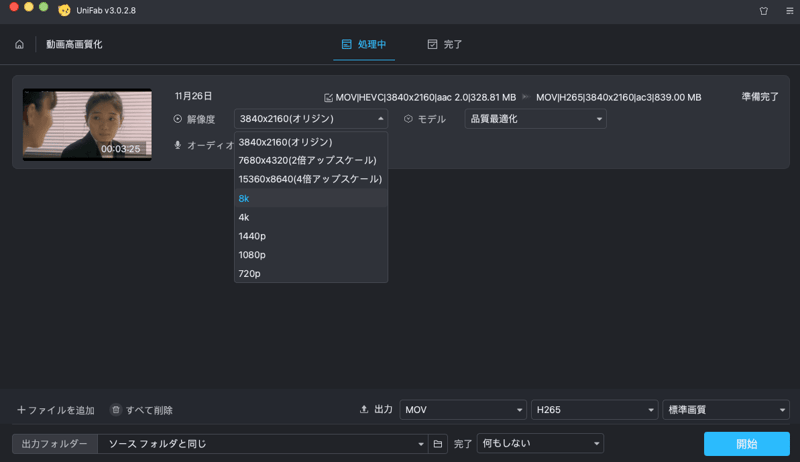This screenshot has height=462, width=800.
Task: Open ソース フォルダと同じ output folder dropdown
Action: pyautogui.click(x=263, y=444)
